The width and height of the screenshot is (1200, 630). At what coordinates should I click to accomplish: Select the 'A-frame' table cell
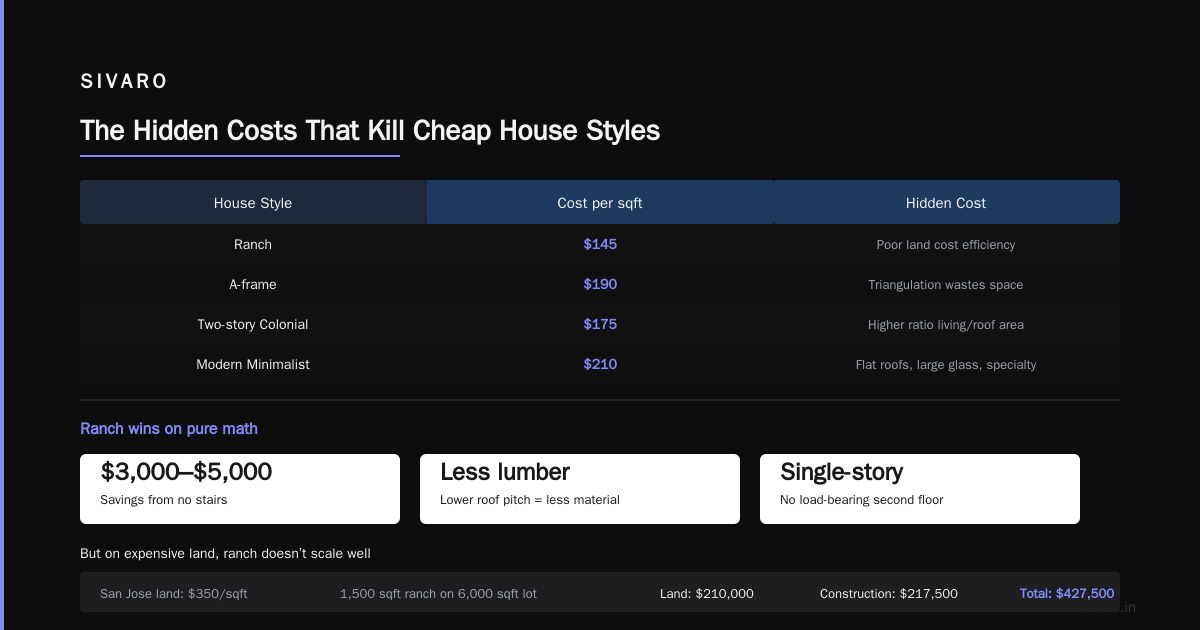pos(253,284)
